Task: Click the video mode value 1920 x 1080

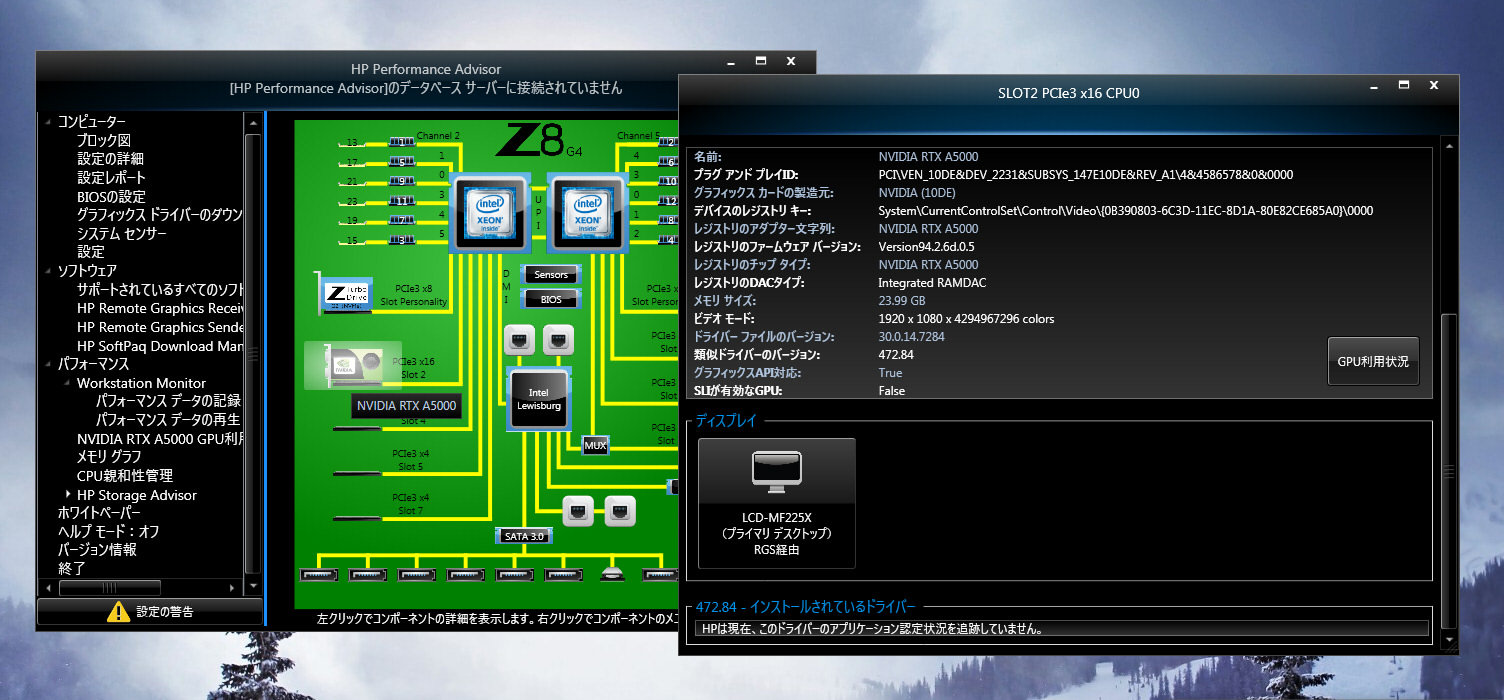Action: pos(966,319)
